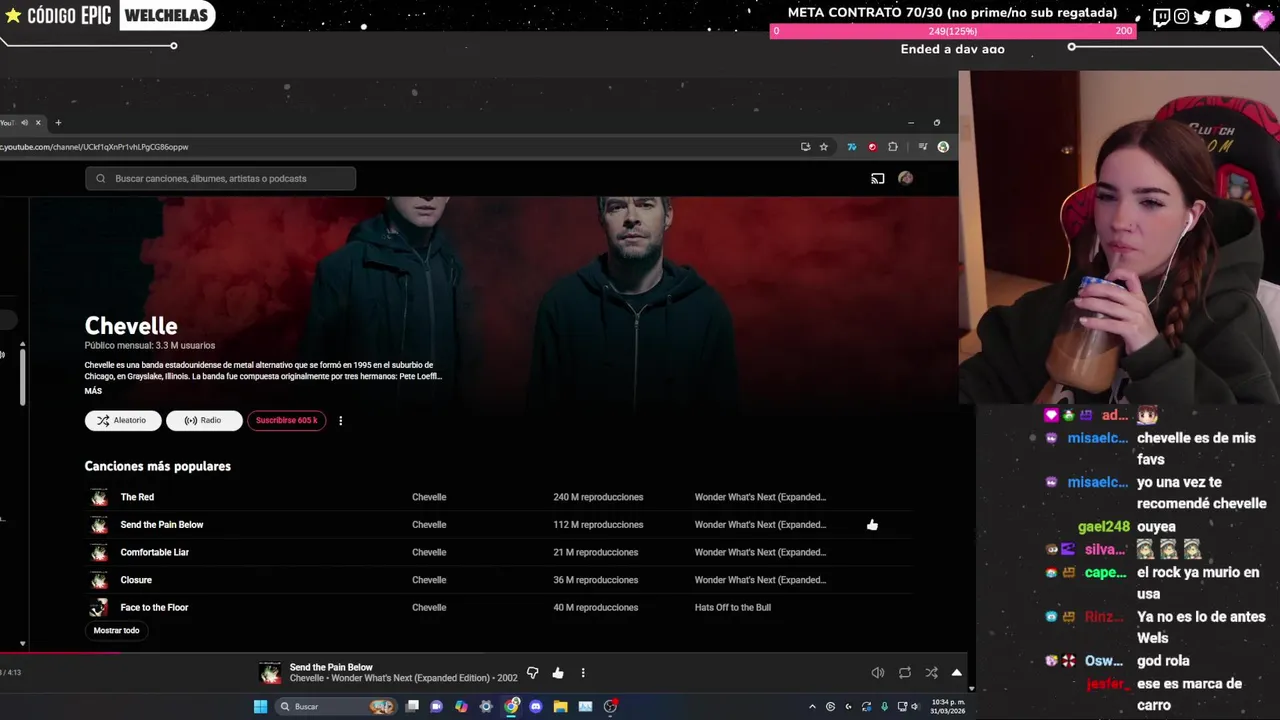Click the Comfortable Liar row artist Chevelle
Viewport: 1280px width, 720px height.
click(429, 552)
